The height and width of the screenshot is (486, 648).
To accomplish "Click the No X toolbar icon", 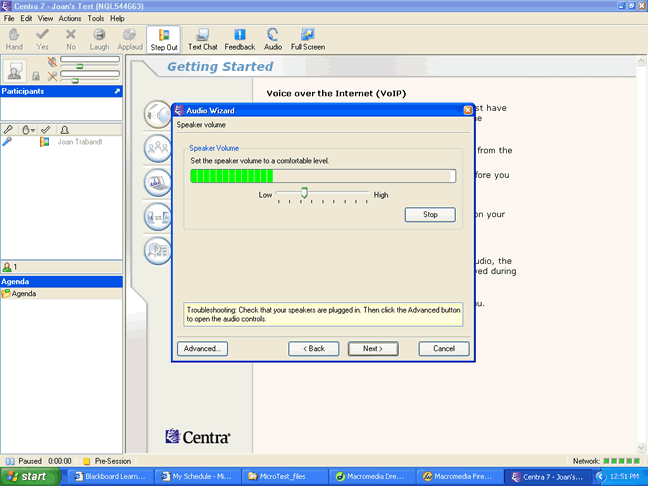I will point(71,39).
